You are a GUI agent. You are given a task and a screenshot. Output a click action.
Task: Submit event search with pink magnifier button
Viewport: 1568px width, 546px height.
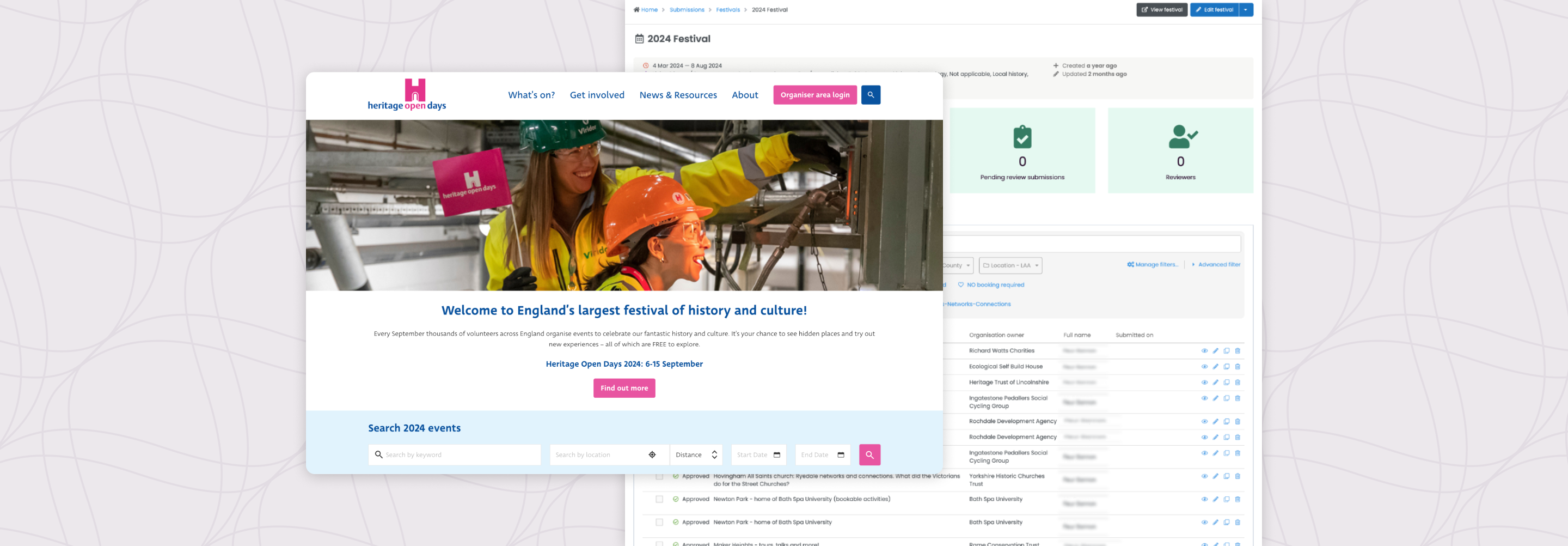(x=869, y=454)
